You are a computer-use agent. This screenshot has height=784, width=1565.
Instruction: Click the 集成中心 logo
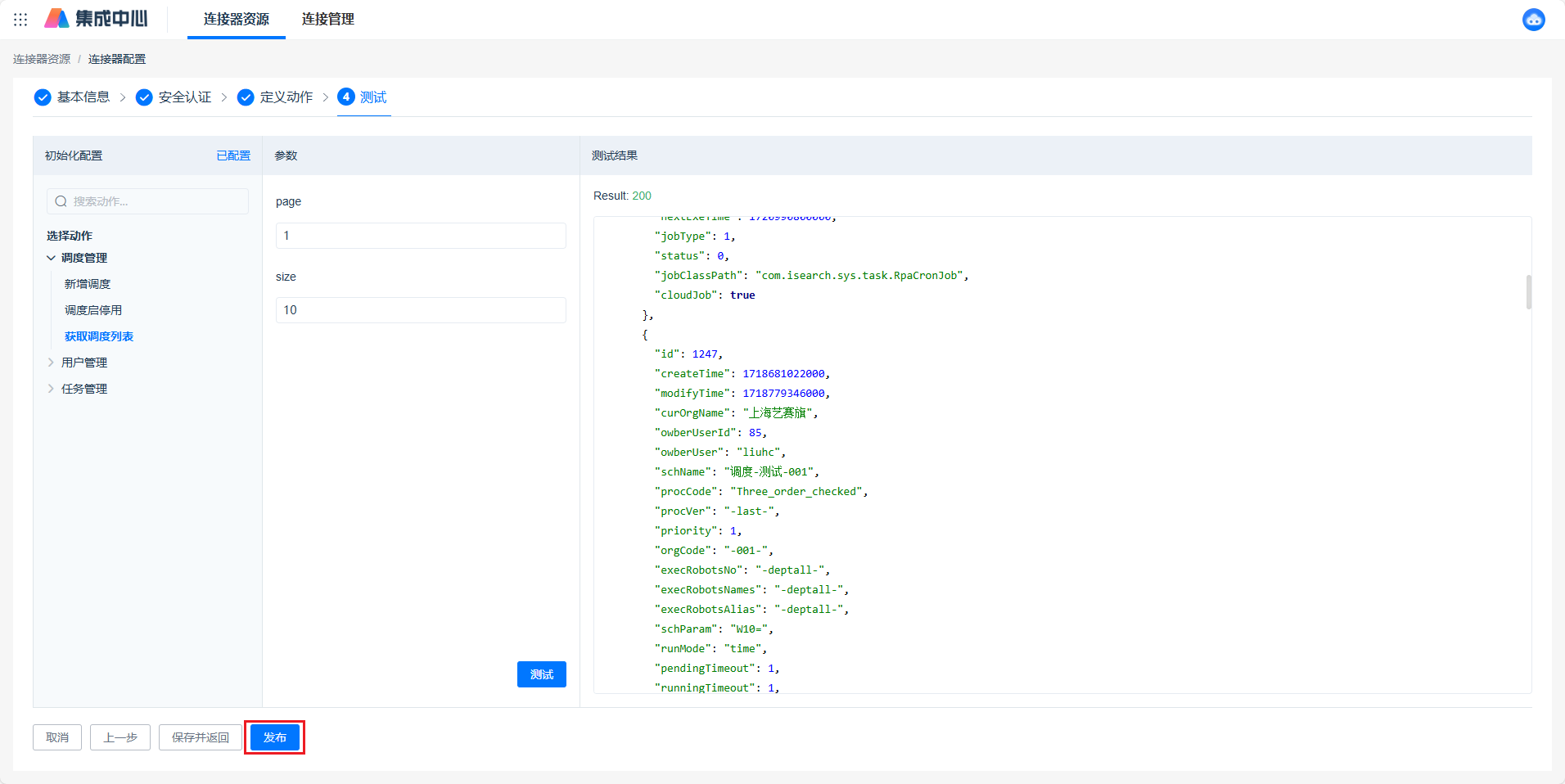click(96, 18)
